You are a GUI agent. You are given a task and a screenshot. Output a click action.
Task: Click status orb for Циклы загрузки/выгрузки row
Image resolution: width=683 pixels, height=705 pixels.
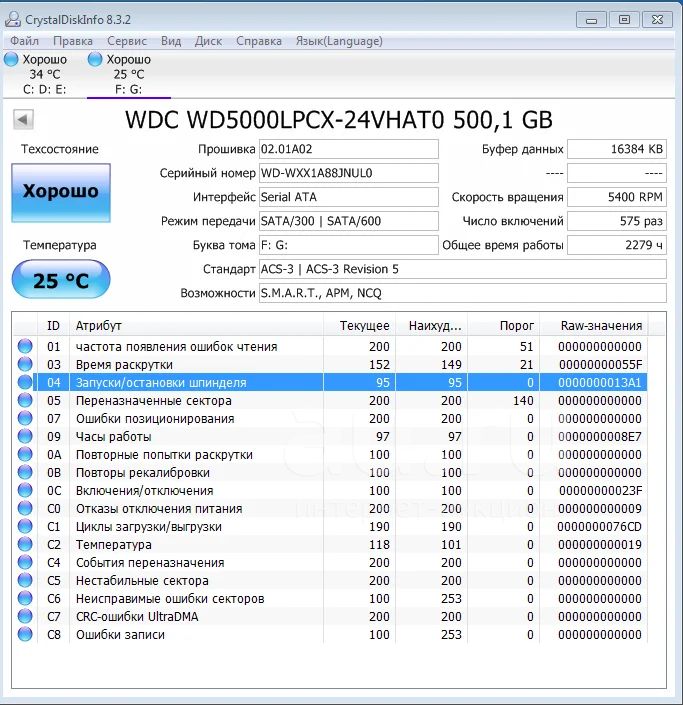[x=25, y=526]
